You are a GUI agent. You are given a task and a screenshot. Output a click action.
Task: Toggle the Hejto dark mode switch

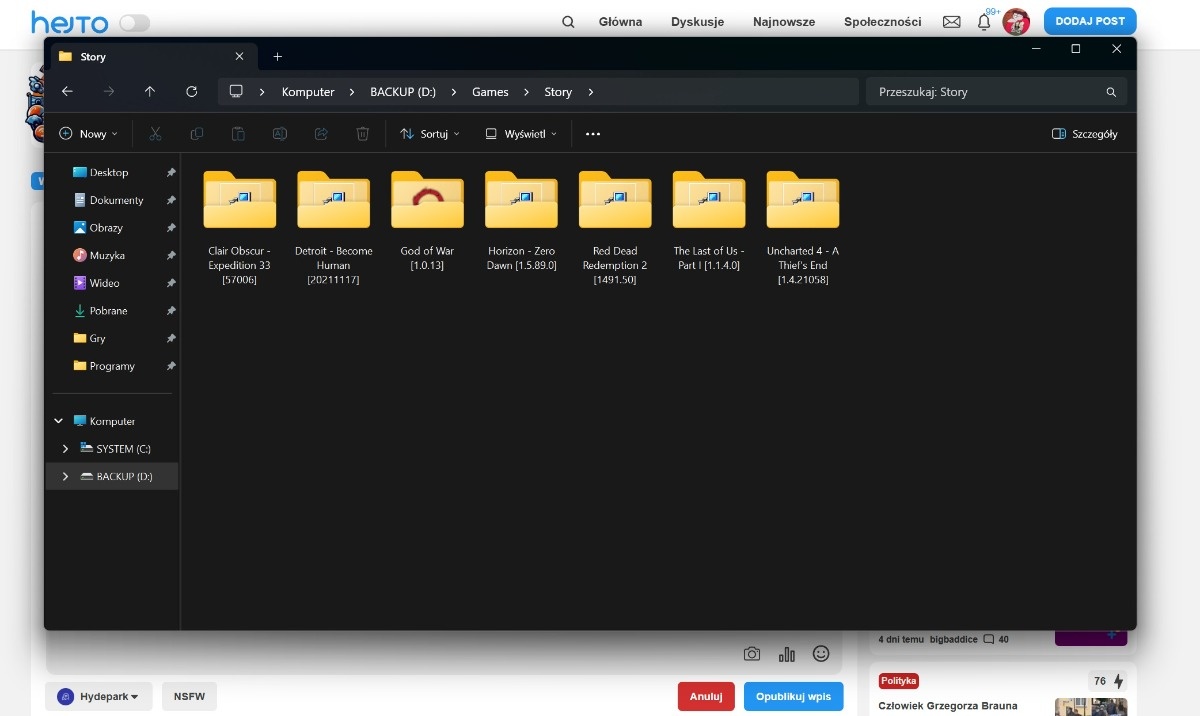click(134, 23)
